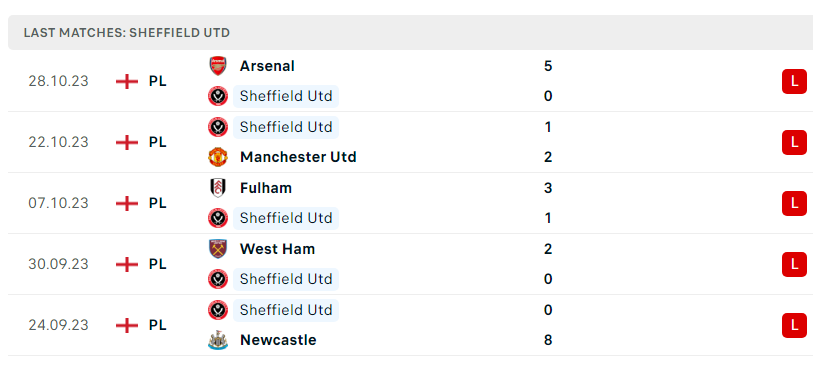Click the Newcastle club crest

[218, 340]
